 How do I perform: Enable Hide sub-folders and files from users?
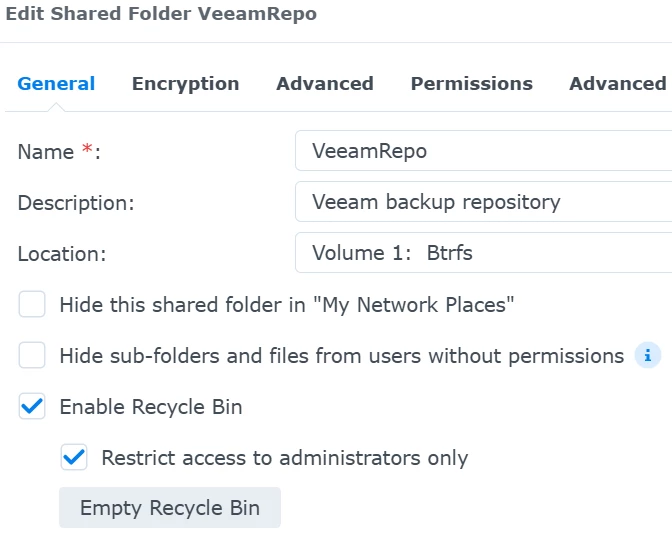pyautogui.click(x=32, y=355)
